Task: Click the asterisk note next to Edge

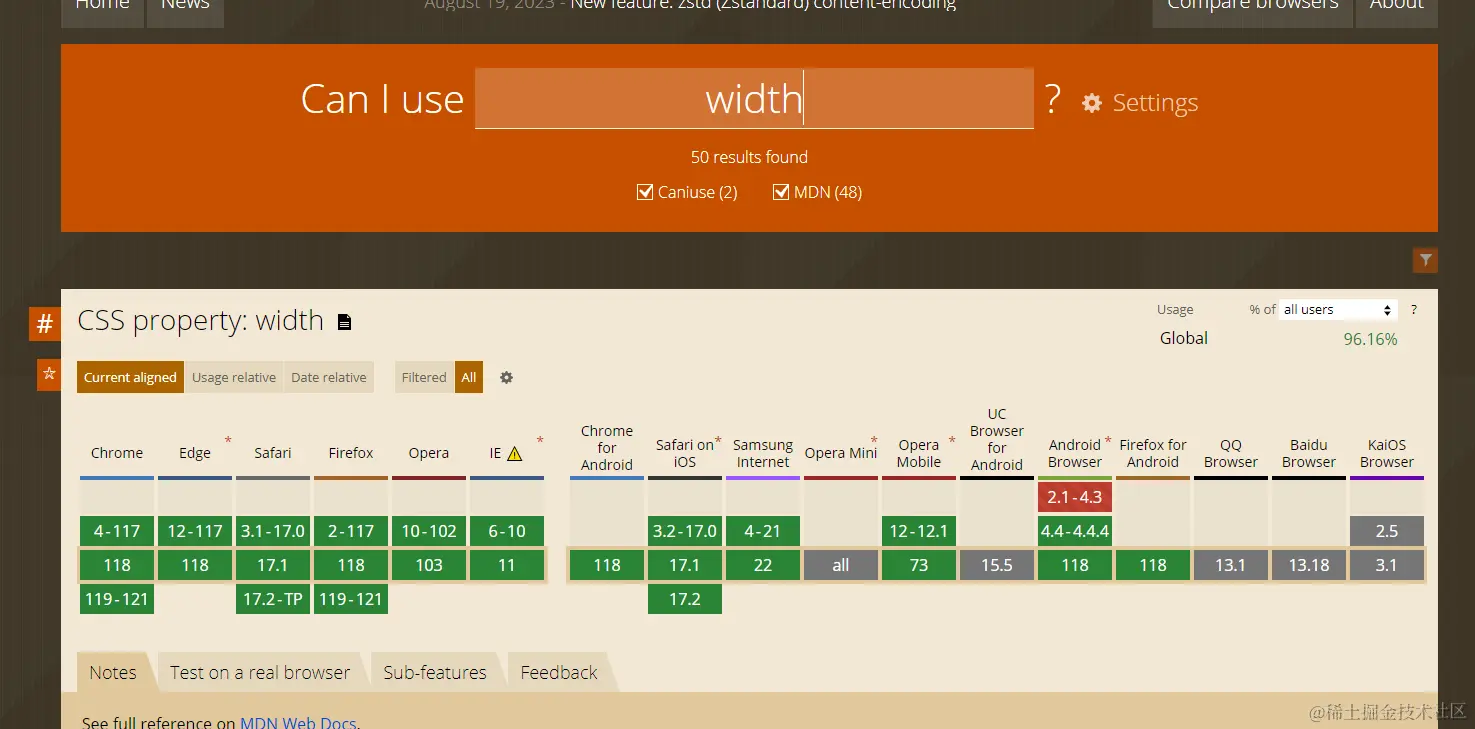Action: point(228,440)
